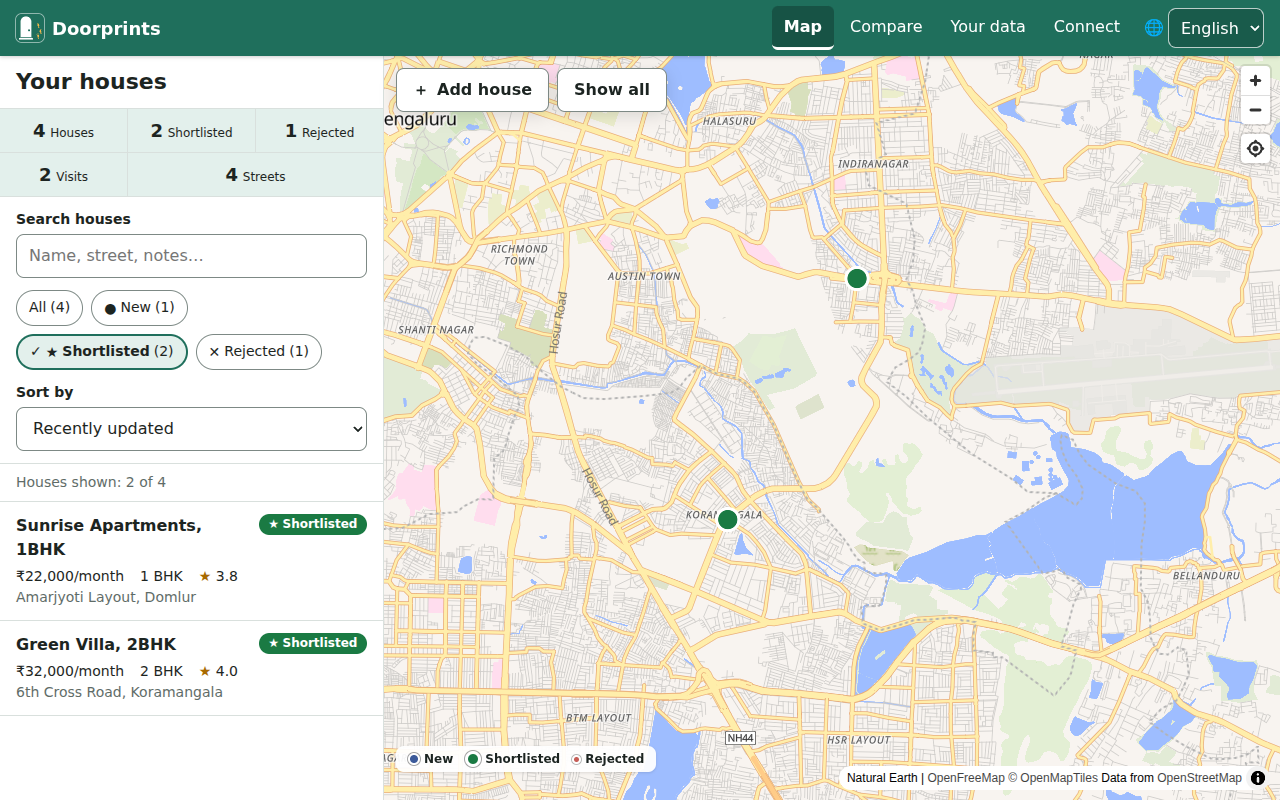Click the 4 Houses stat

click(64, 131)
